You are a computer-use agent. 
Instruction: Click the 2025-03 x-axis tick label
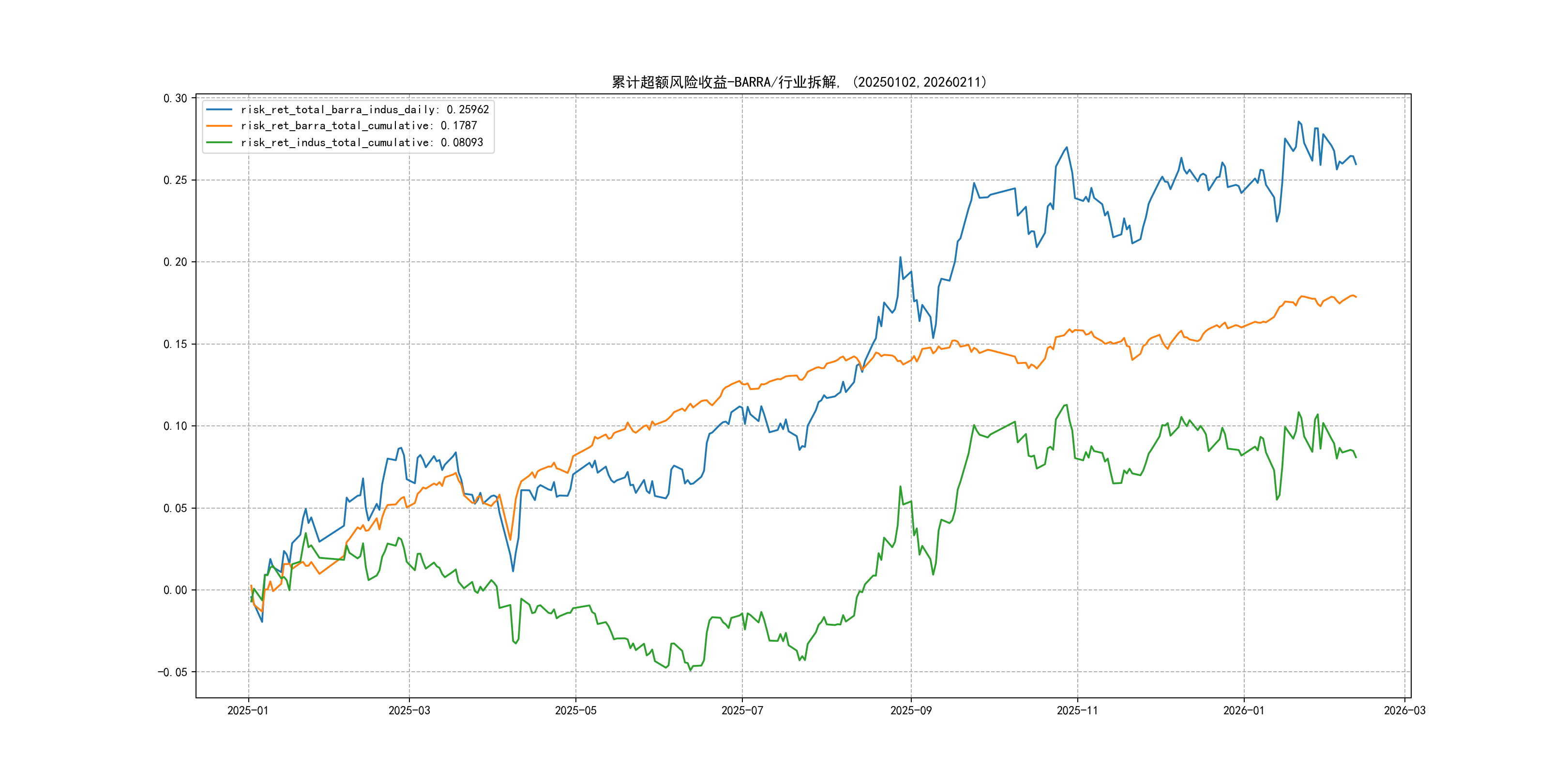coord(409,710)
